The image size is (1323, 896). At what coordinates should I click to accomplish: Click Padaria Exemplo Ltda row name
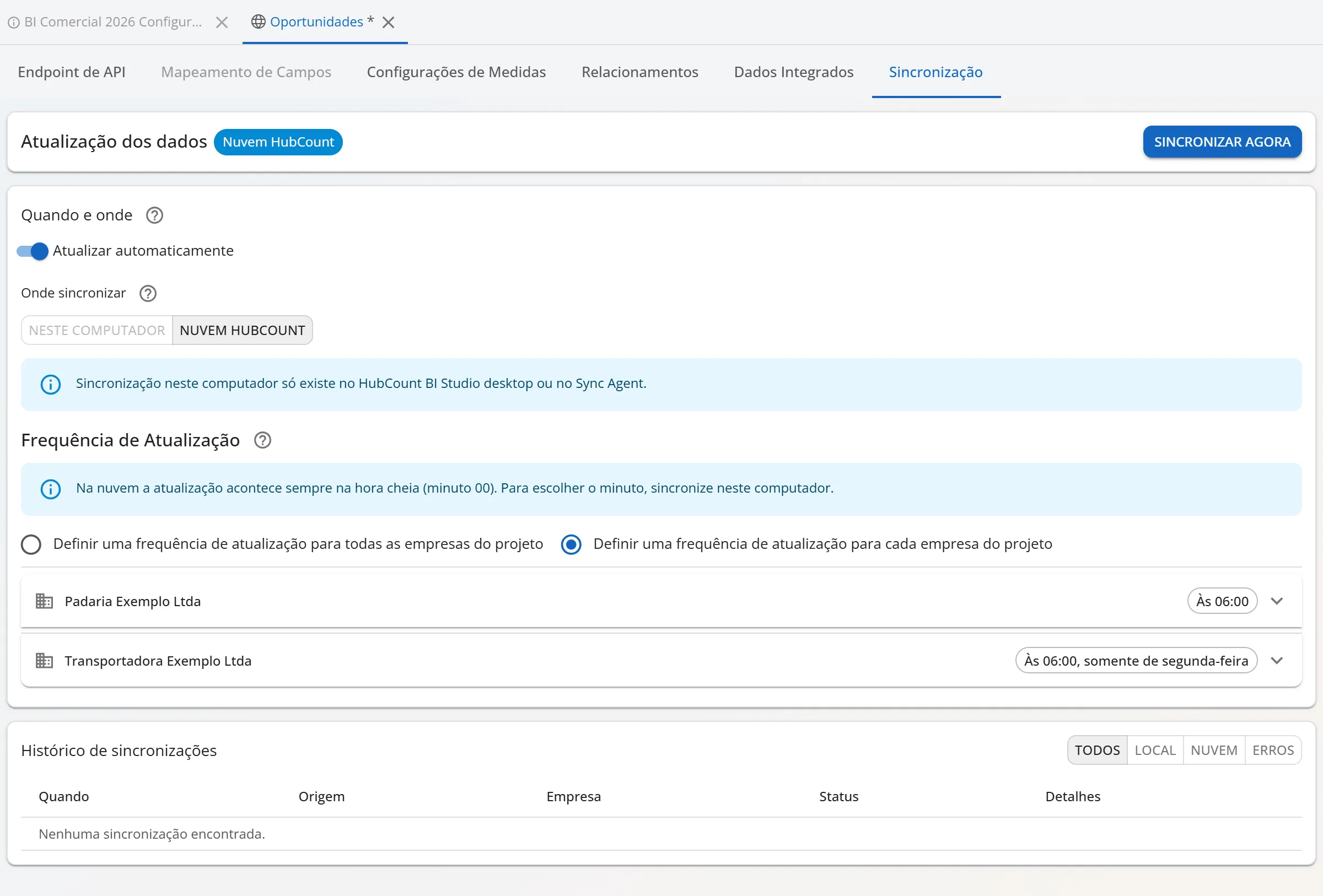pyautogui.click(x=133, y=601)
